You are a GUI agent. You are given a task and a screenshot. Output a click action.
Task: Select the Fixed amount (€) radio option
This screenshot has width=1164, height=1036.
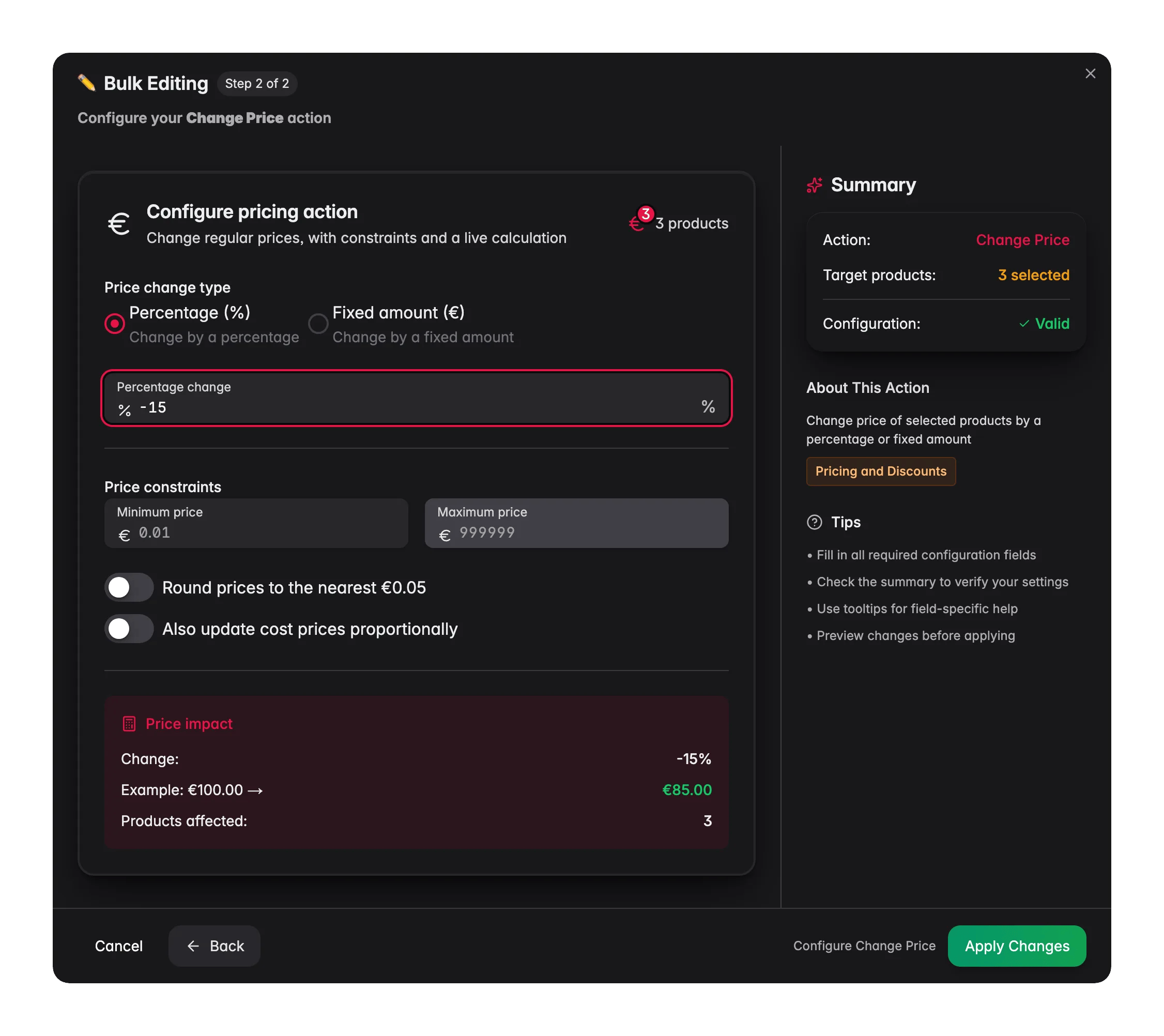318,324
